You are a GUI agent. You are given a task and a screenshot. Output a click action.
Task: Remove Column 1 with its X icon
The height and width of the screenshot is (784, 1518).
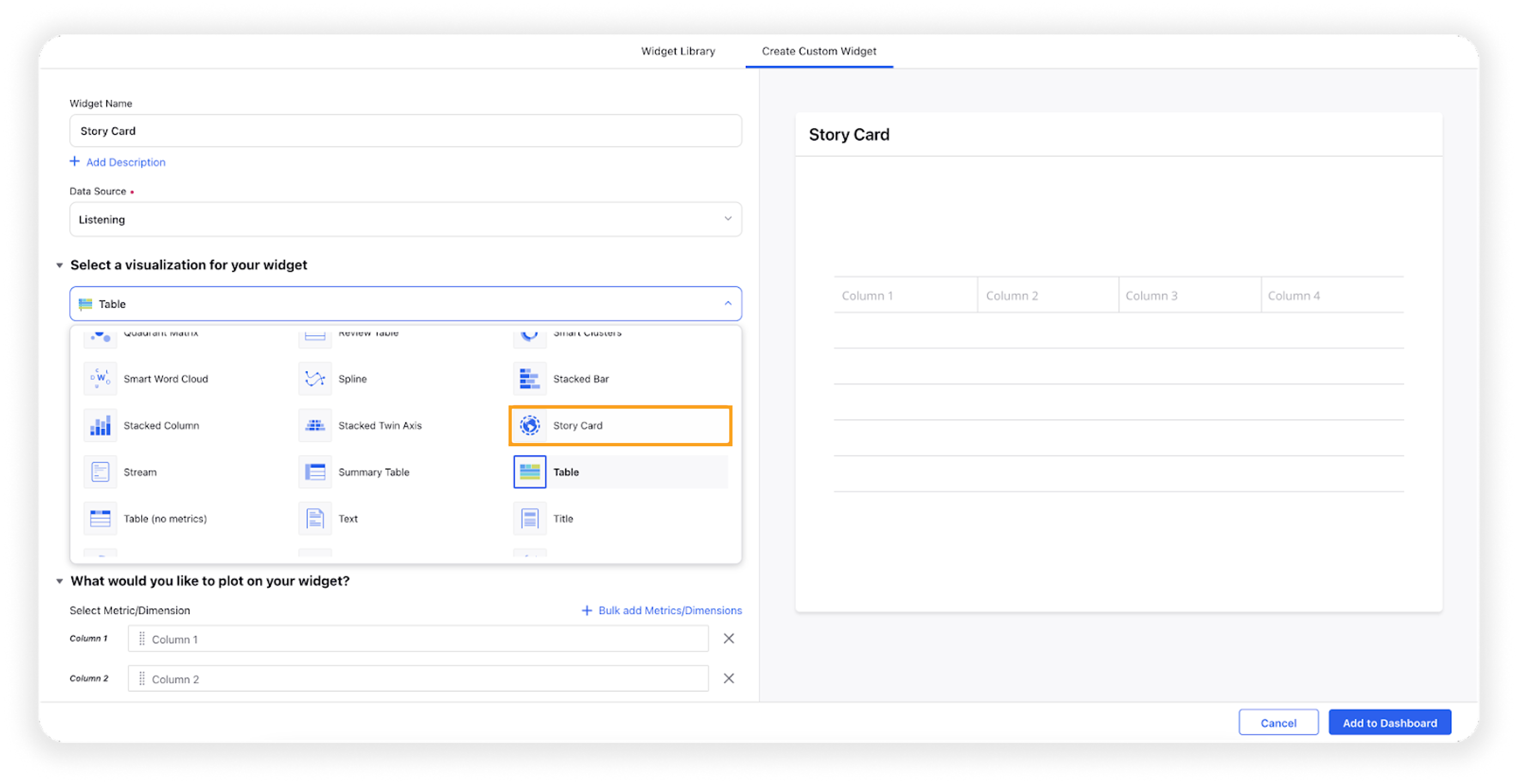click(x=728, y=639)
